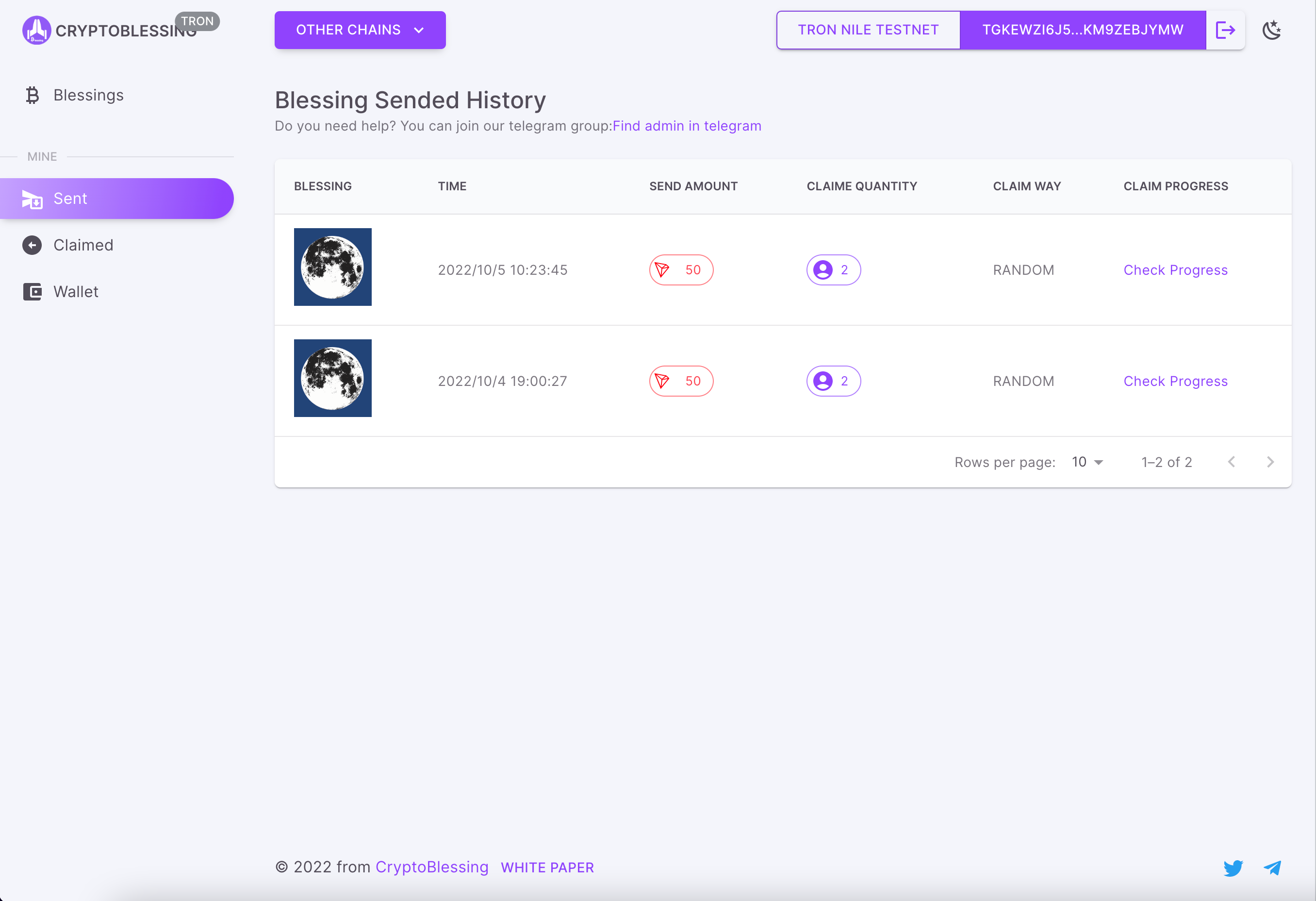Click wallet address TGKEWZI6J5 button
Image resolution: width=1316 pixels, height=901 pixels.
coord(1082,30)
